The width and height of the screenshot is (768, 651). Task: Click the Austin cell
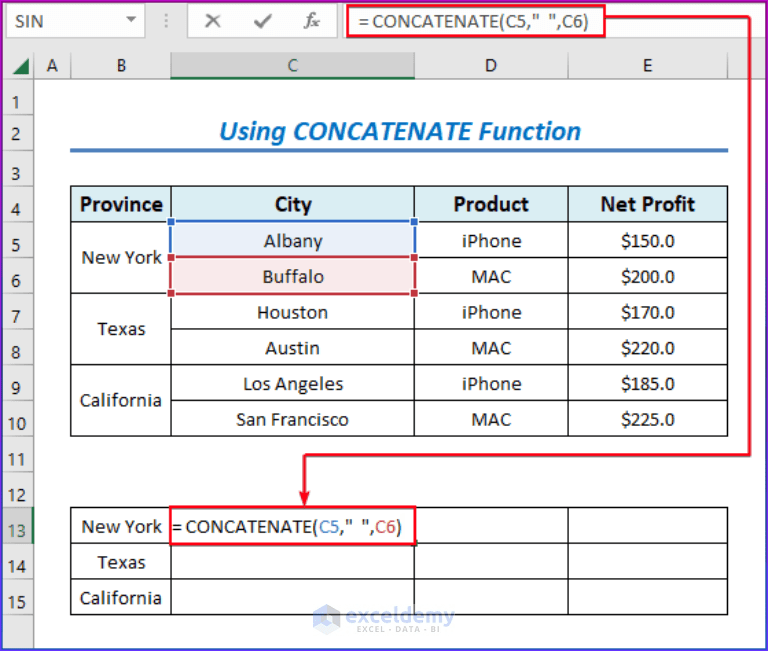click(292, 348)
